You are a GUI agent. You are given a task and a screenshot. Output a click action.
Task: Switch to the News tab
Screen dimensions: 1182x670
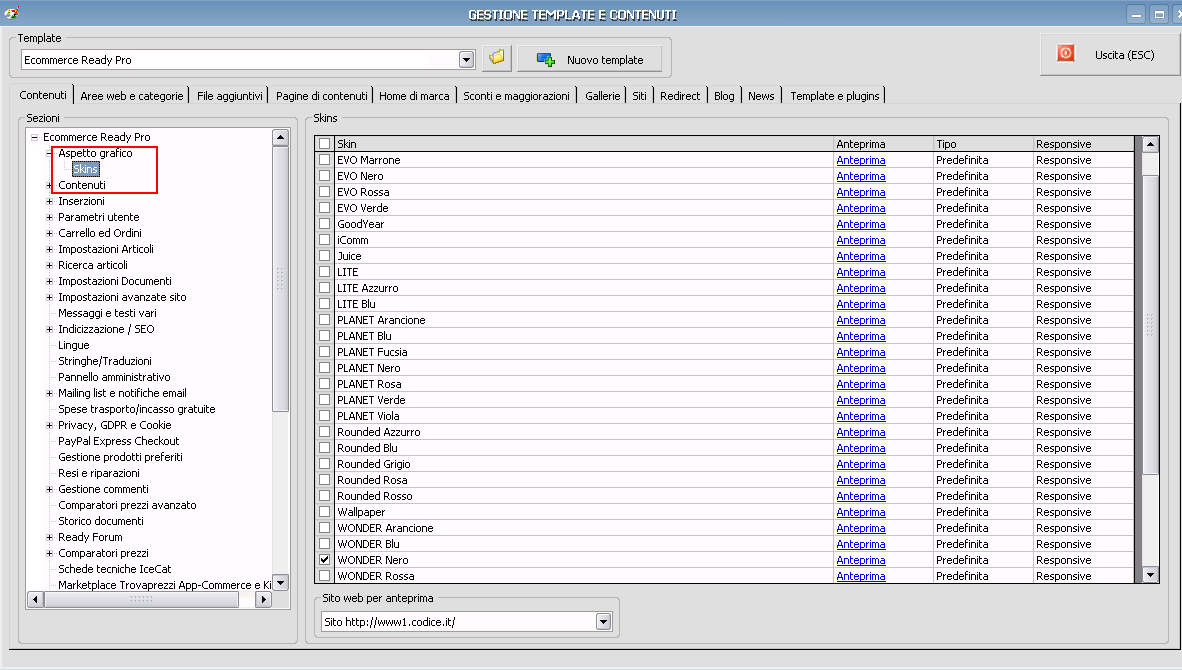[761, 96]
